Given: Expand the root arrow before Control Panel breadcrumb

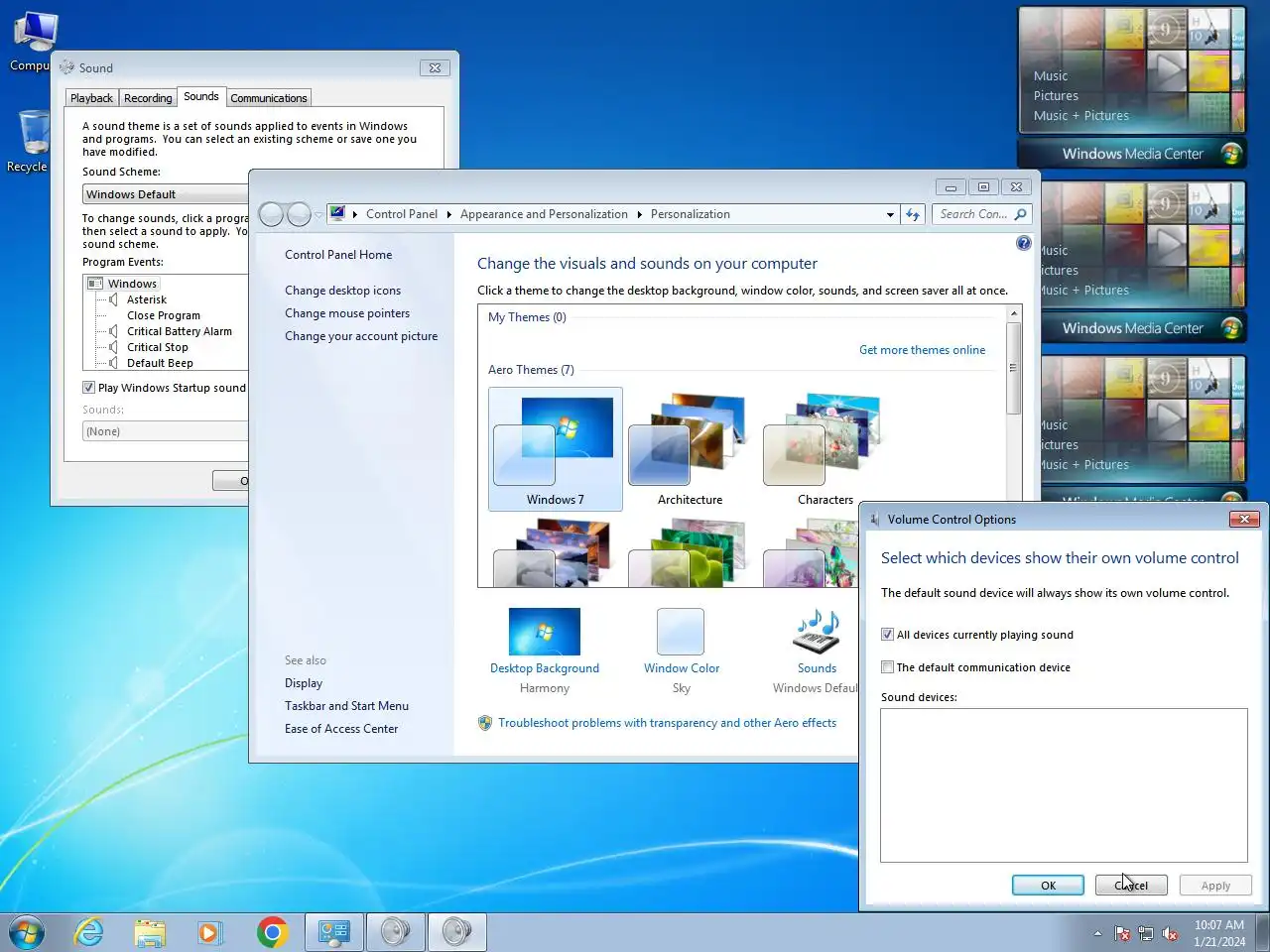Looking at the screenshot, I should click(x=354, y=214).
